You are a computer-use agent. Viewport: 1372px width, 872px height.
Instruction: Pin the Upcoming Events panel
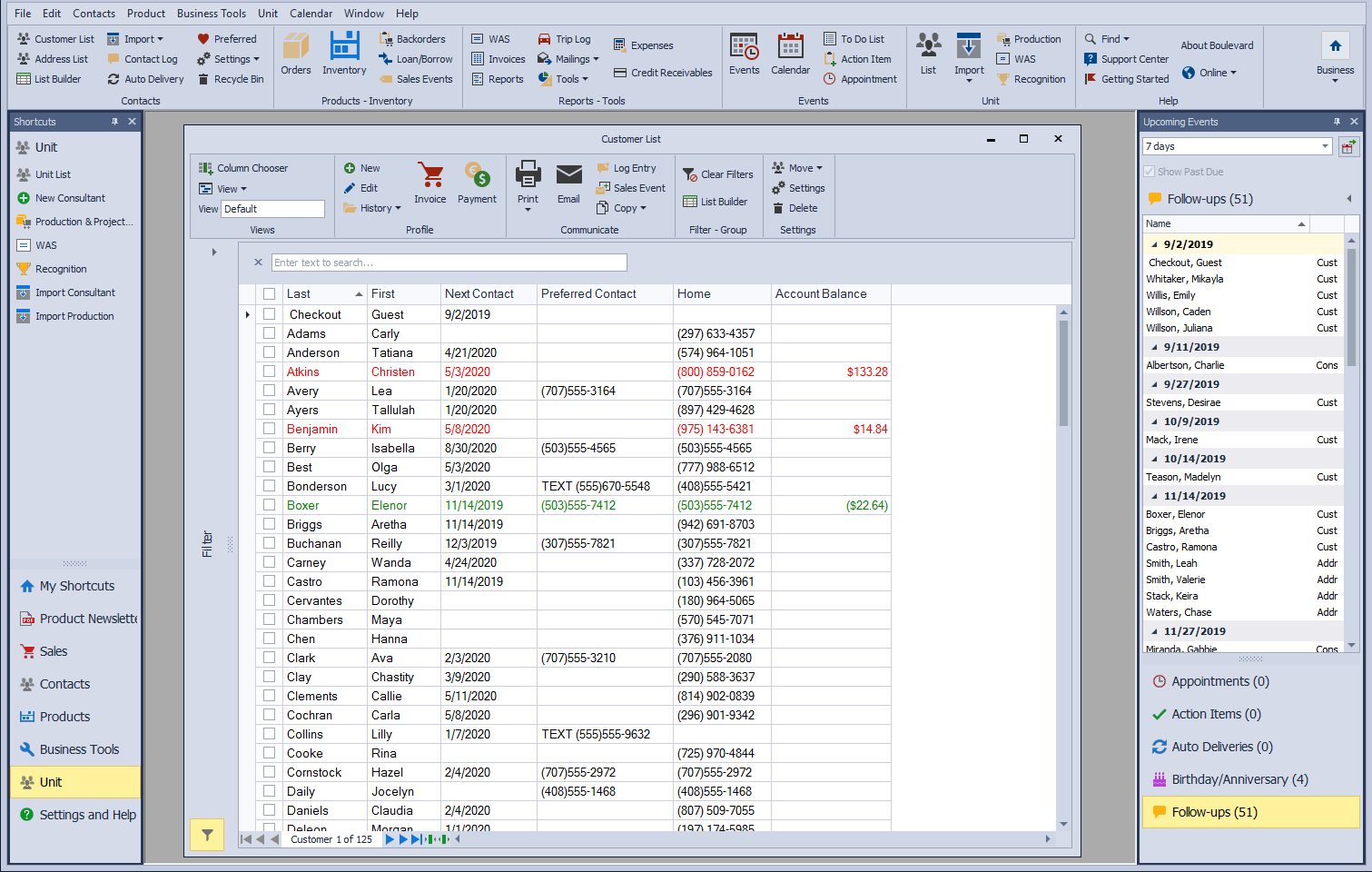pos(1337,121)
